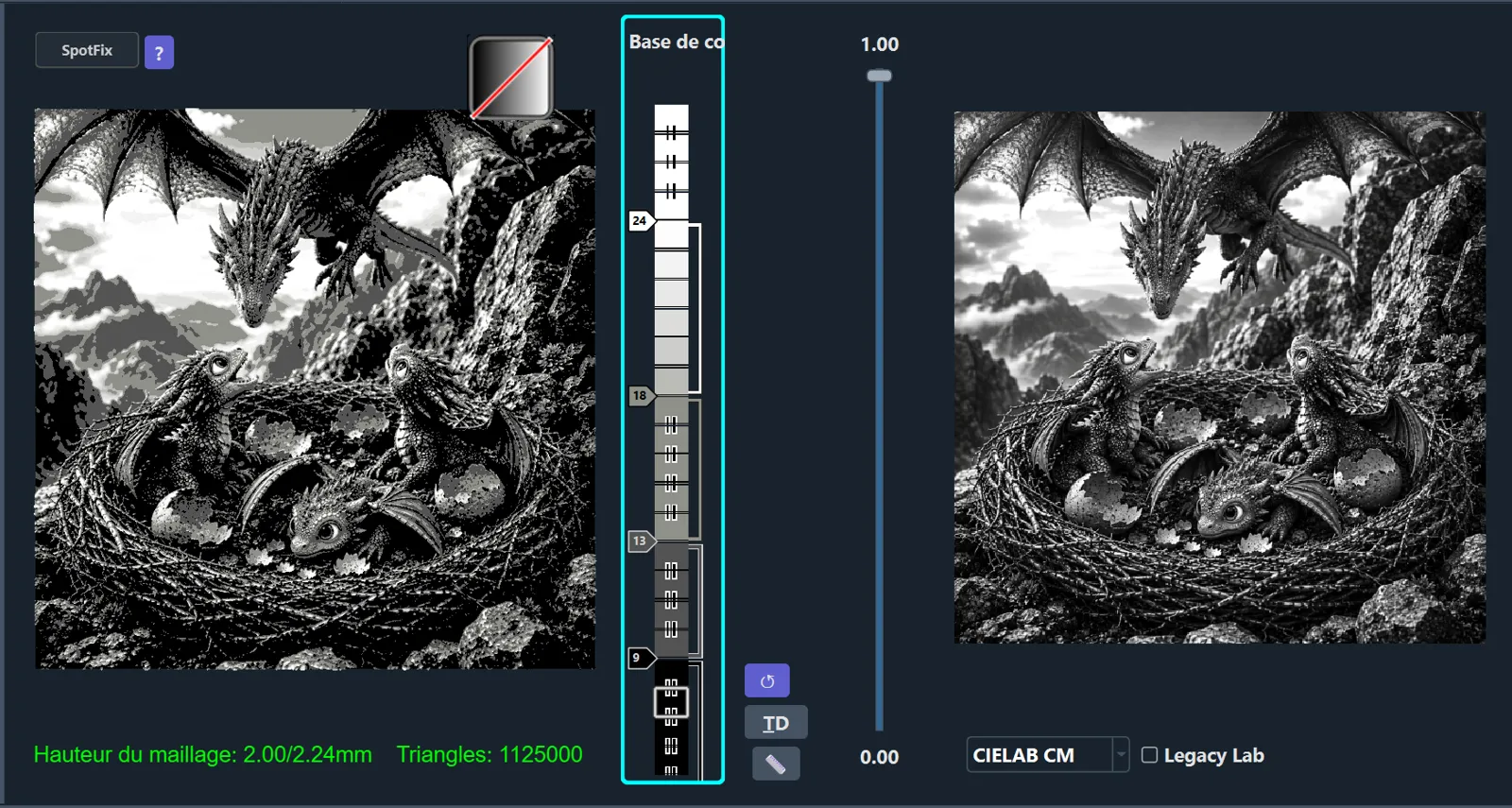The image size is (1512, 808).
Task: Select the layer marker labeled 9
Action: 640,658
